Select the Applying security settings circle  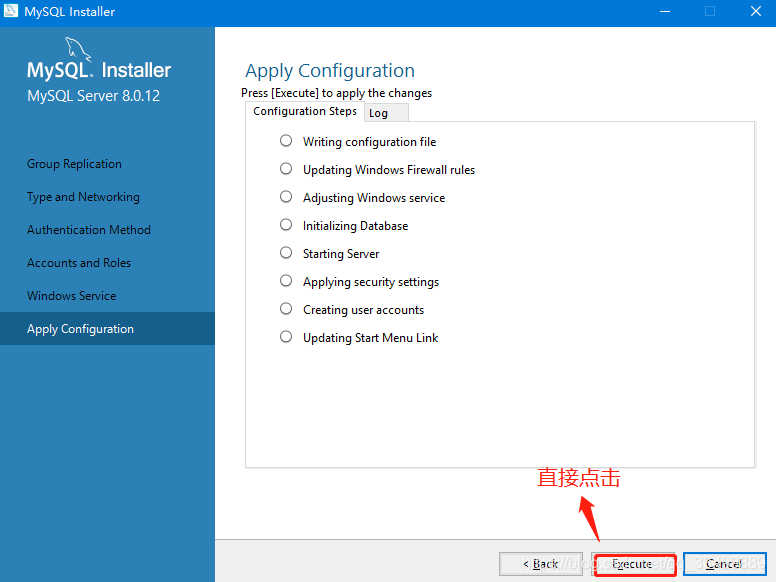pyautogui.click(x=286, y=281)
